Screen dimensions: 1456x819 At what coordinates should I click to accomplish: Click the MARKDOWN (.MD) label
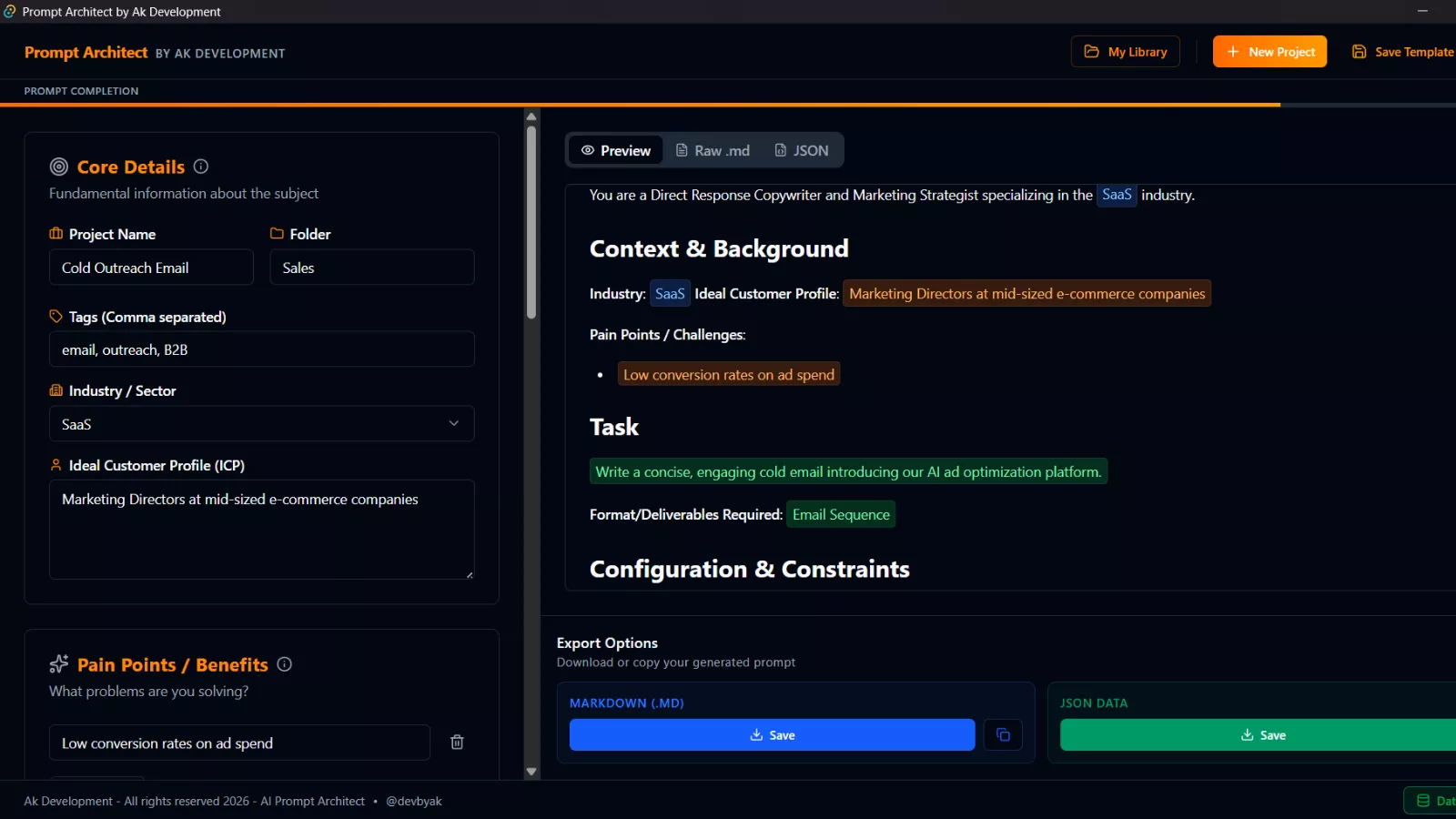tap(627, 703)
